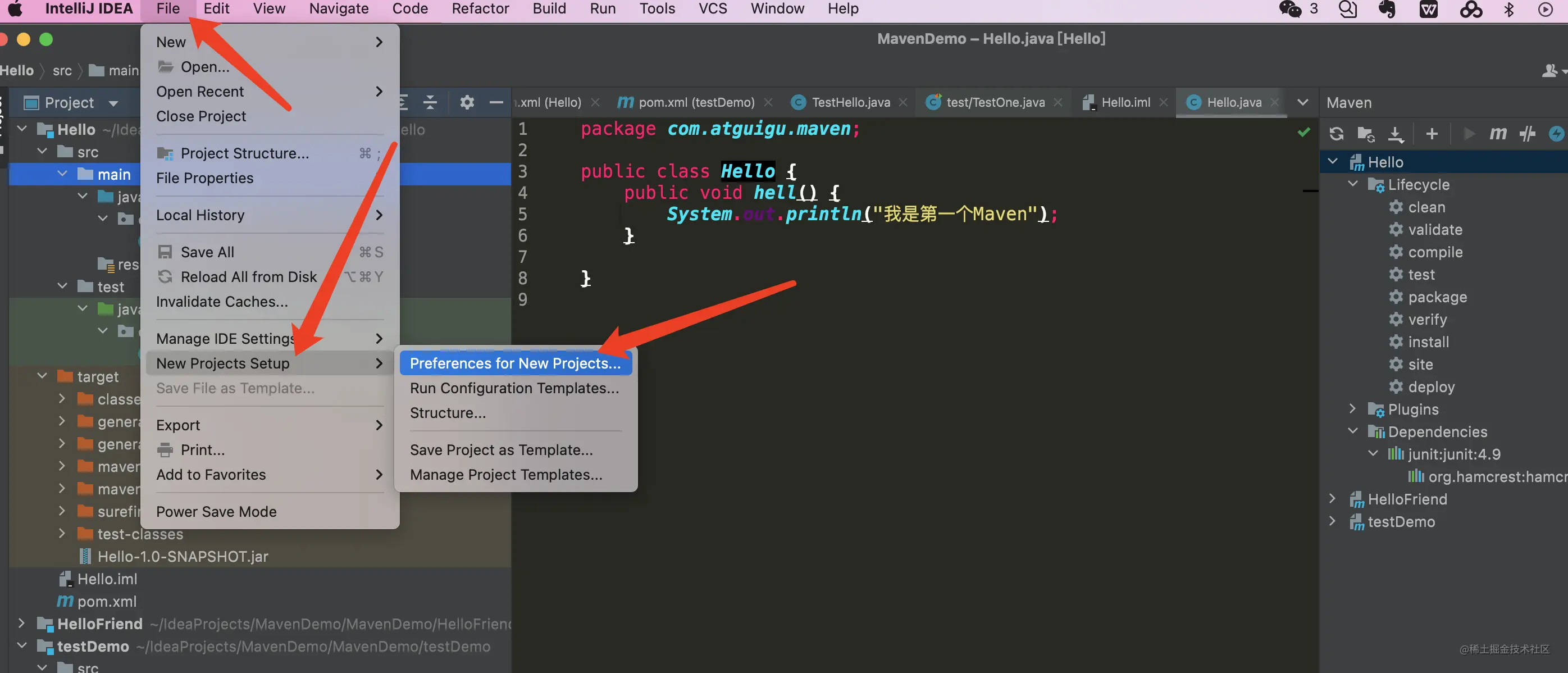Choose Run Configuration Templates...

515,388
